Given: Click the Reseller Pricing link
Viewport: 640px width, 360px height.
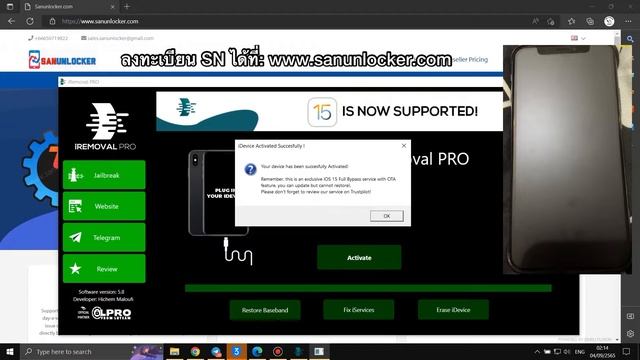Looking at the screenshot, I should pos(470,60).
